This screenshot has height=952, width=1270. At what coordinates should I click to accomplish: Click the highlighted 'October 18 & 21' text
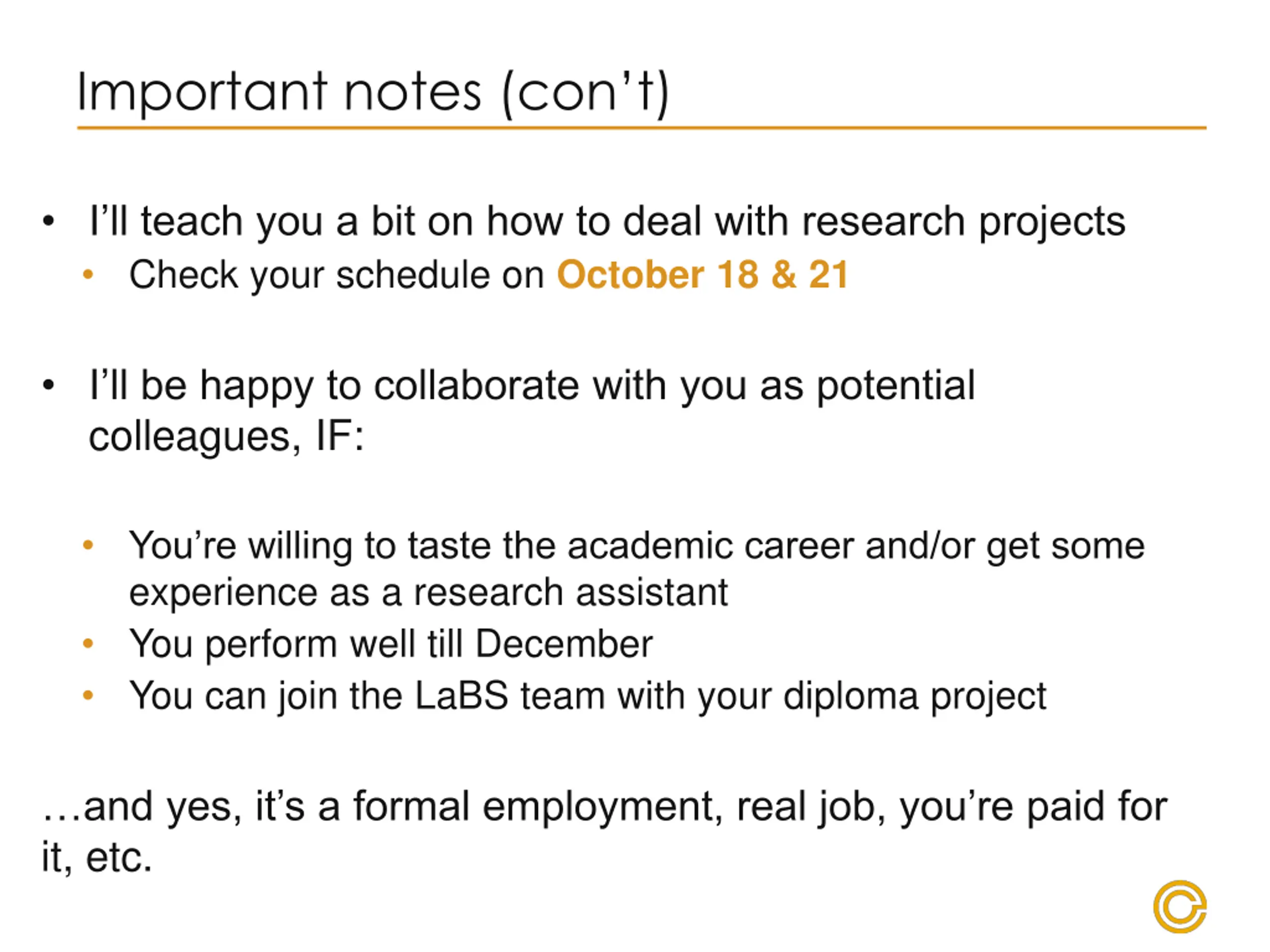702,274
